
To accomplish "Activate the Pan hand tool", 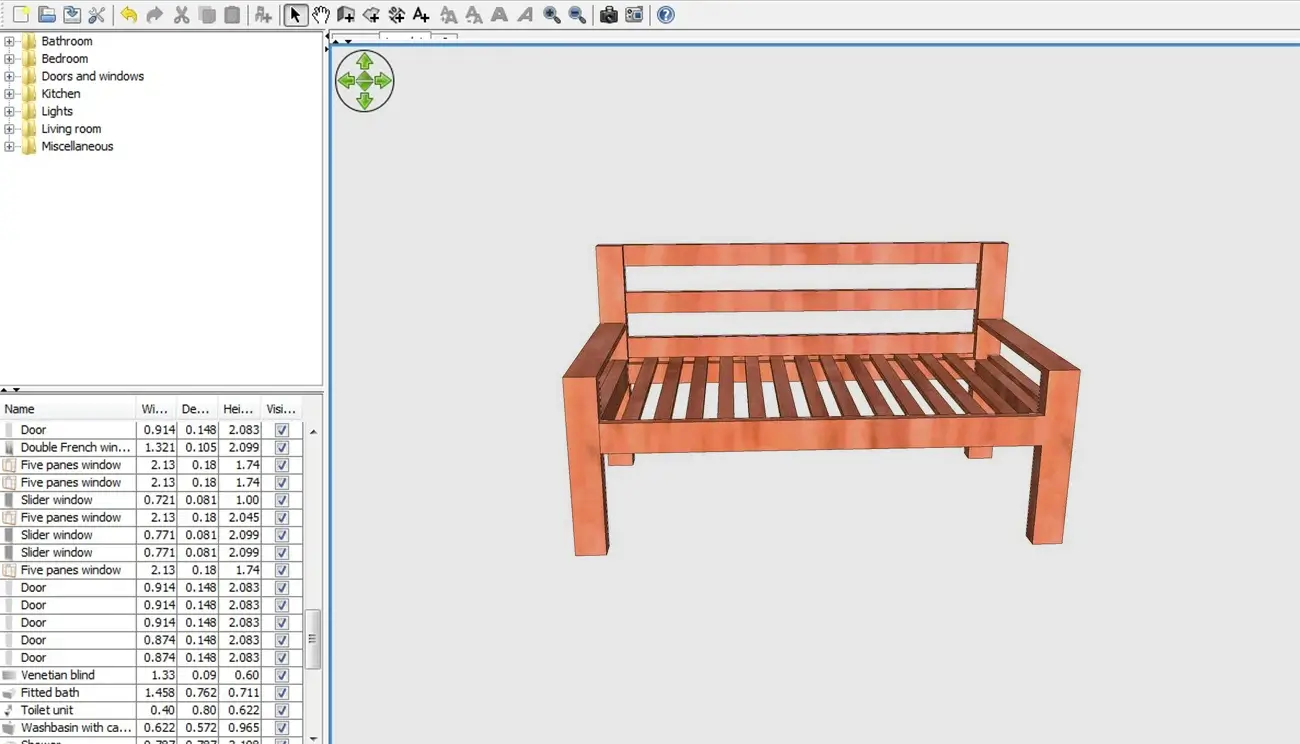I will click(x=320, y=14).
